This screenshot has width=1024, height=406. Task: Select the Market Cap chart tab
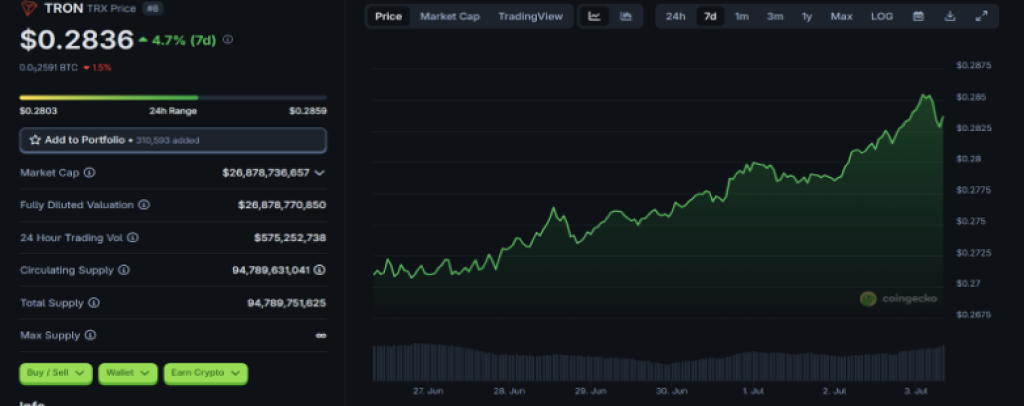(450, 16)
